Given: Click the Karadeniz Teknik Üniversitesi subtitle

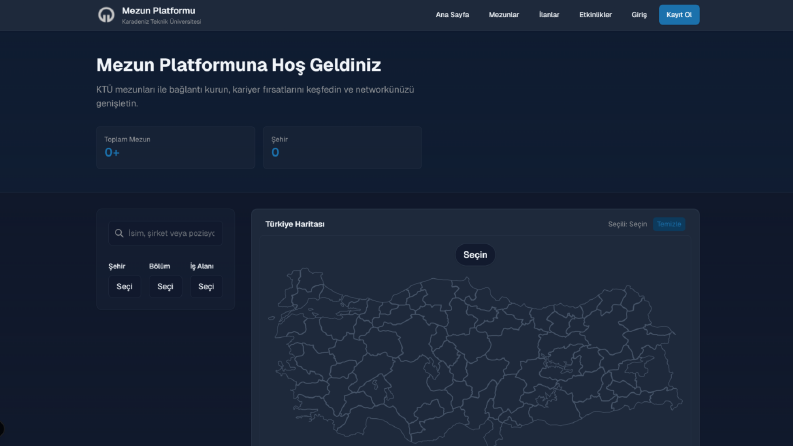Looking at the screenshot, I should pos(161,22).
